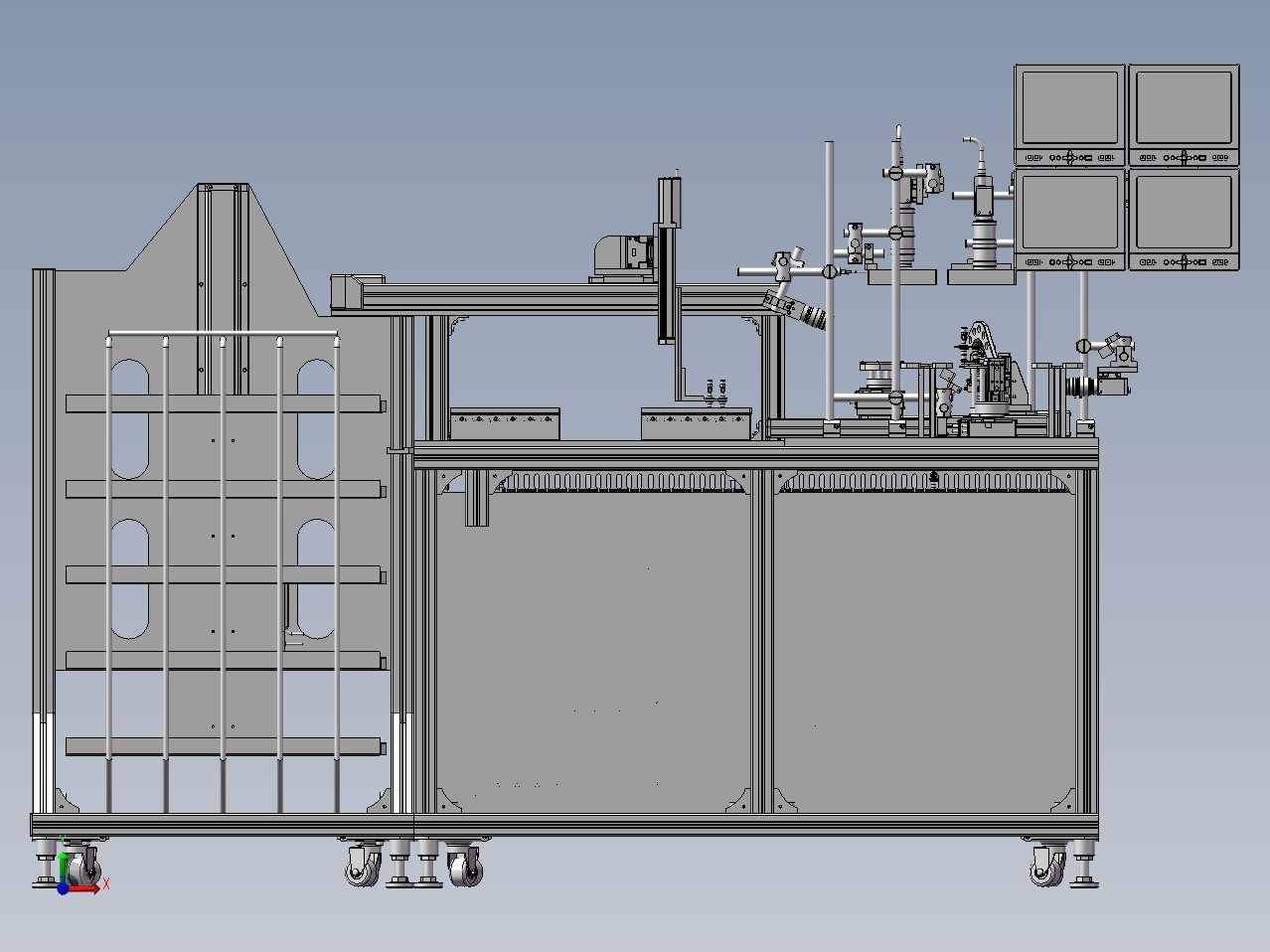Select the caster wheel beside the axis triad
Image resolution: width=1270 pixels, height=952 pixels.
pos(83,867)
